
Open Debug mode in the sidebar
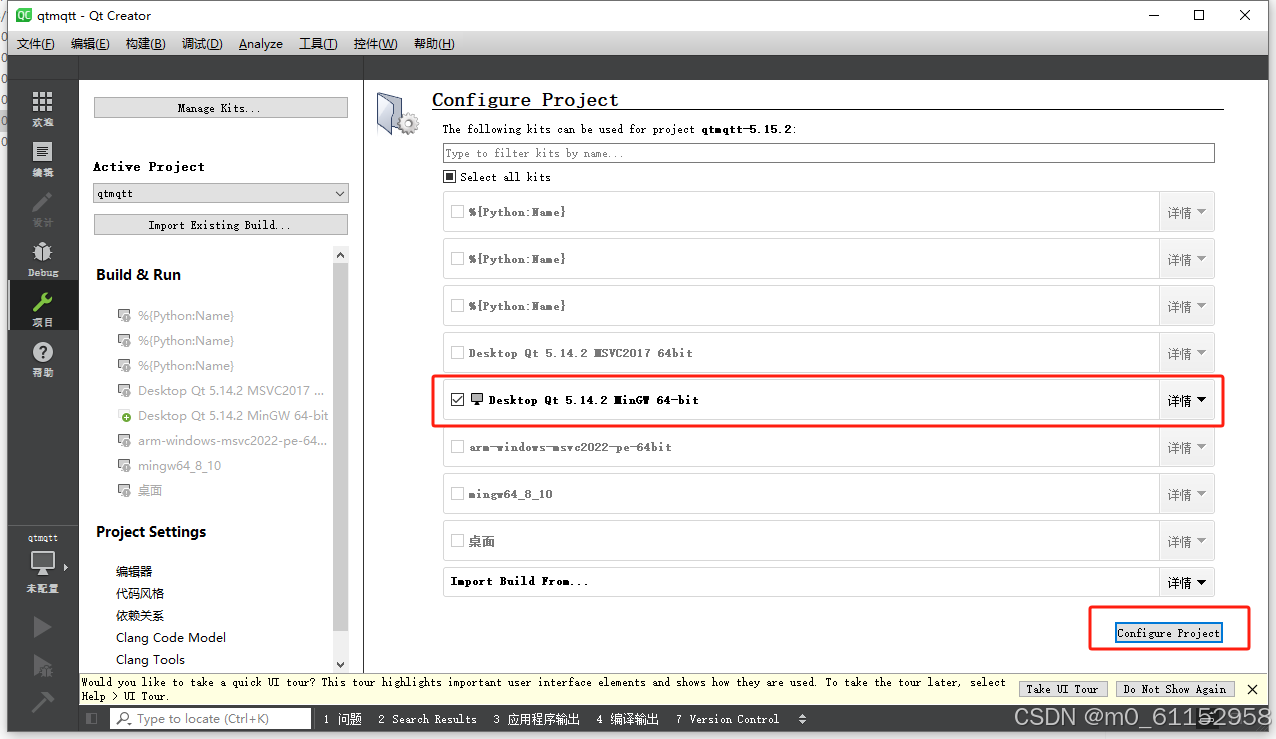click(42, 259)
